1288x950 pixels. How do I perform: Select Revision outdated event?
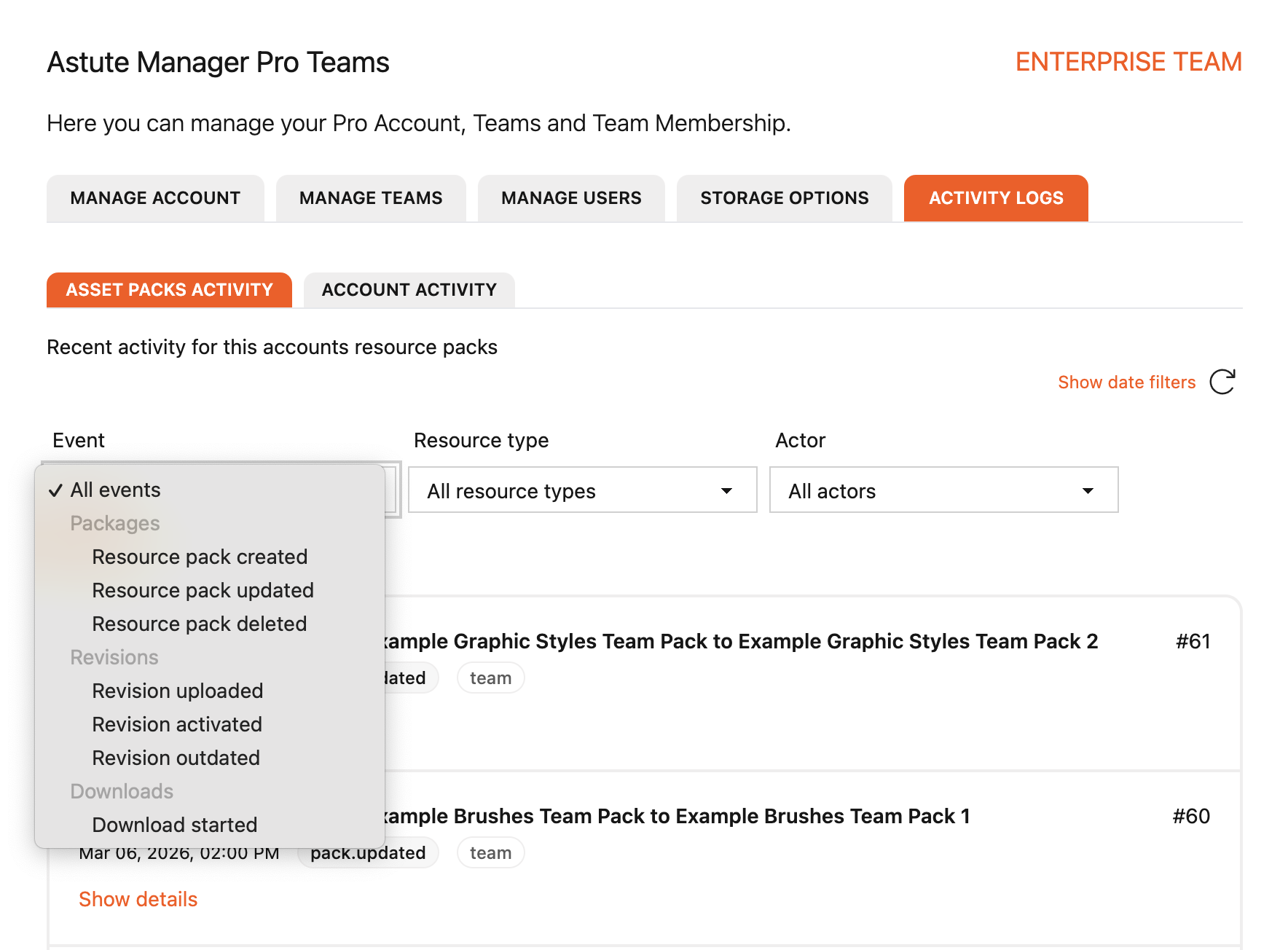176,758
